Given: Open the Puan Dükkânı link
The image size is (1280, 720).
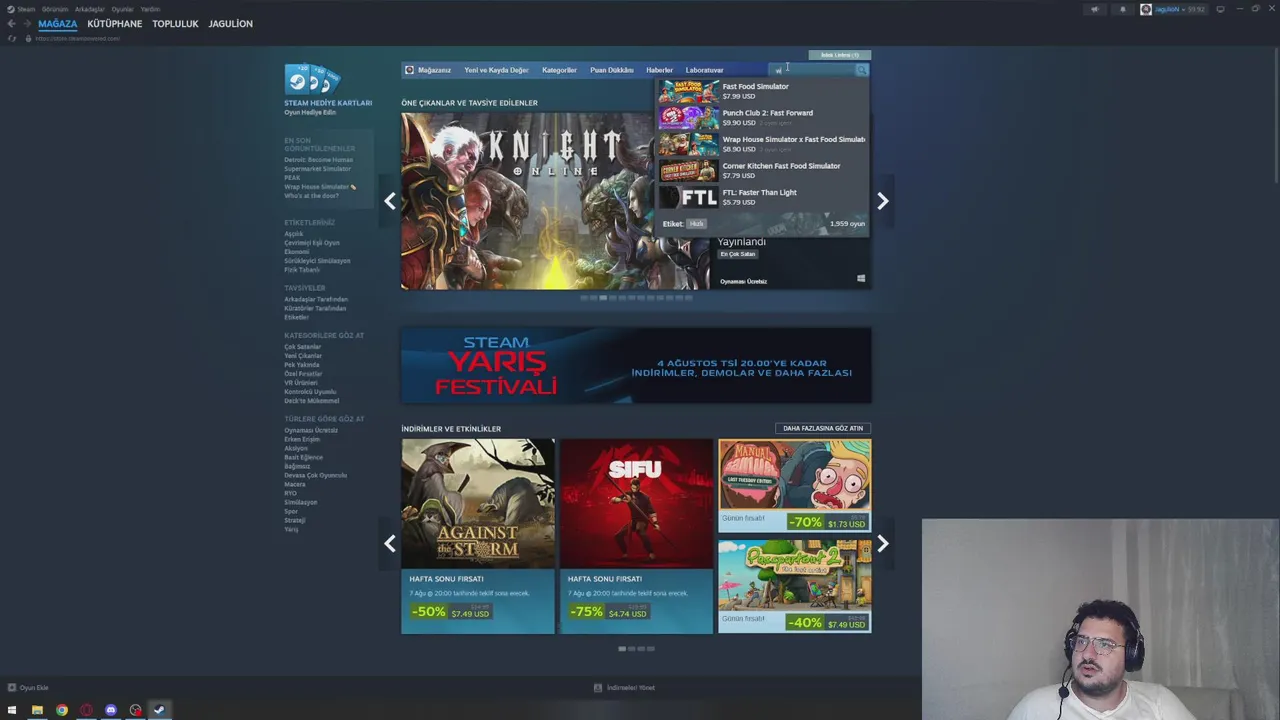Looking at the screenshot, I should 612,70.
